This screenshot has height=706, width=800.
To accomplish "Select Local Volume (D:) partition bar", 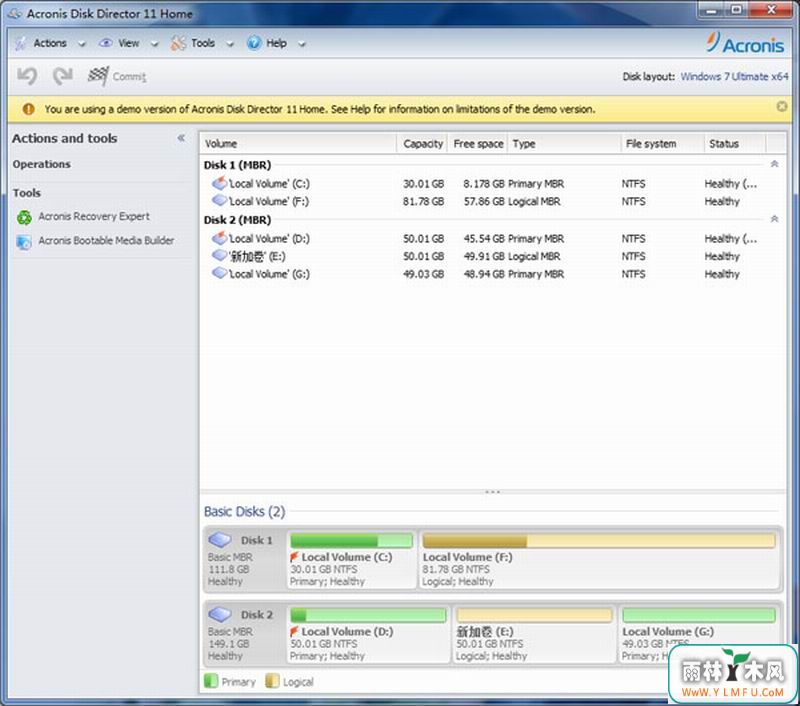I will [x=368, y=615].
